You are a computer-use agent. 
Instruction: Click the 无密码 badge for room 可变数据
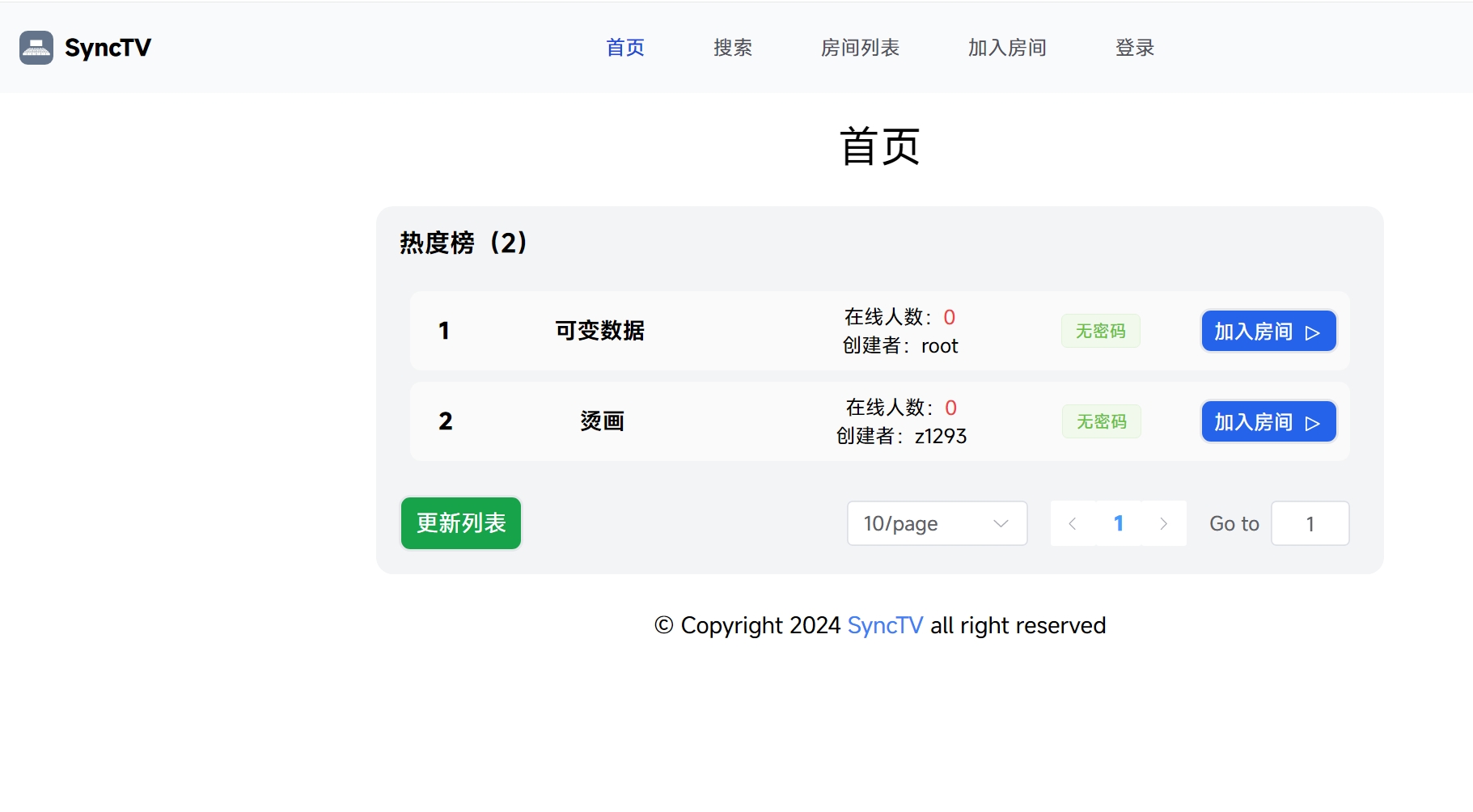point(1100,331)
